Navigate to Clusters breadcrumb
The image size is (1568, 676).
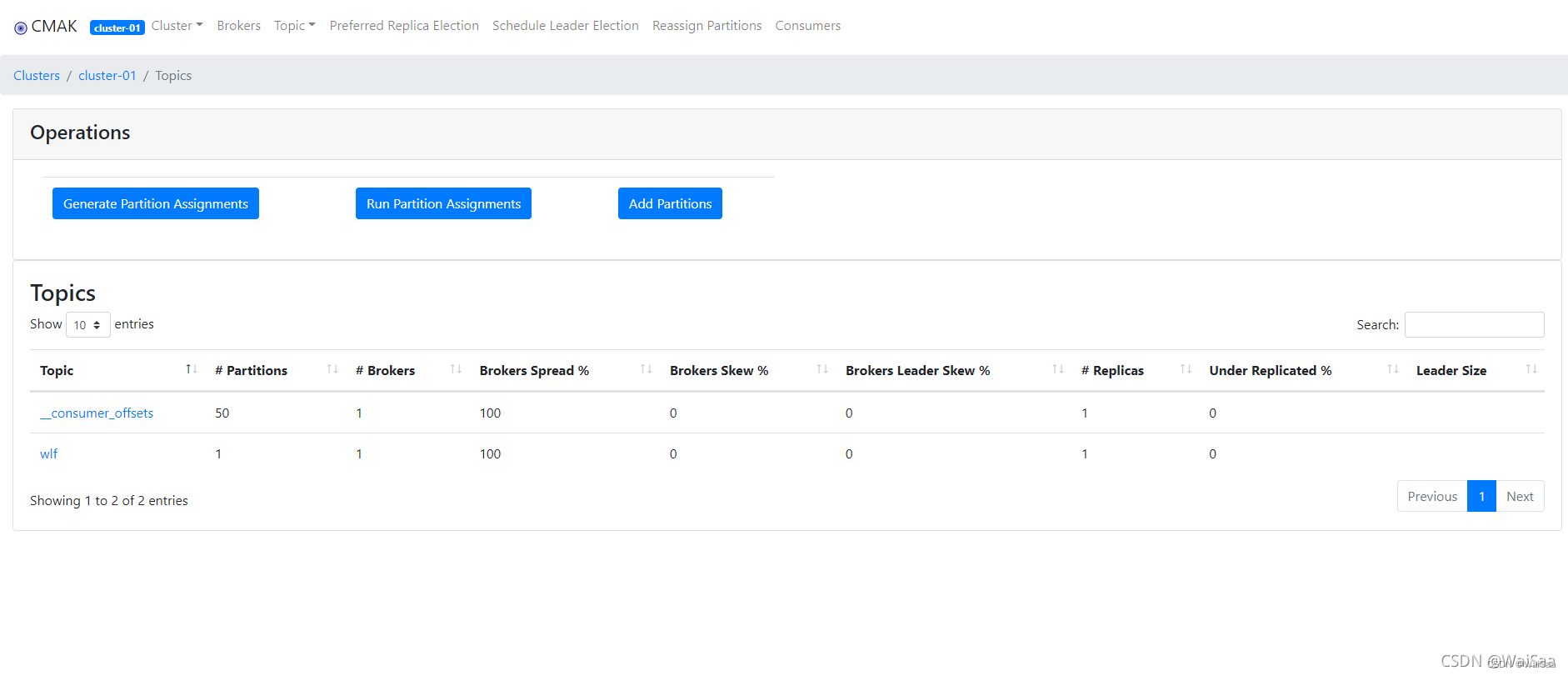[x=37, y=76]
